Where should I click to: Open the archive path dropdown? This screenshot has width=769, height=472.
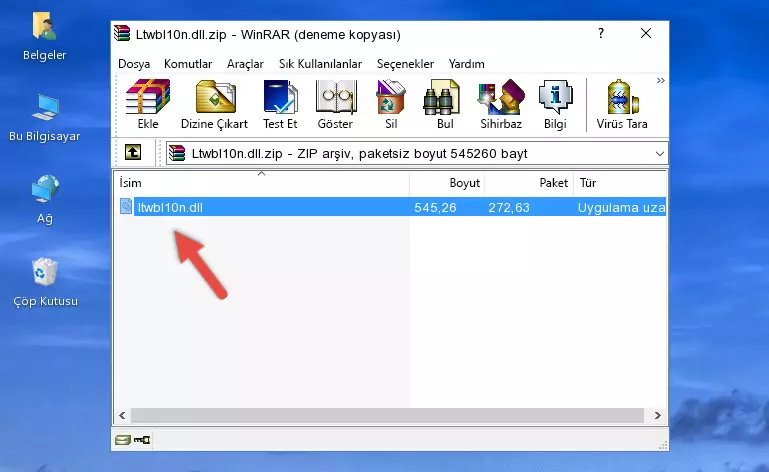(x=660, y=154)
